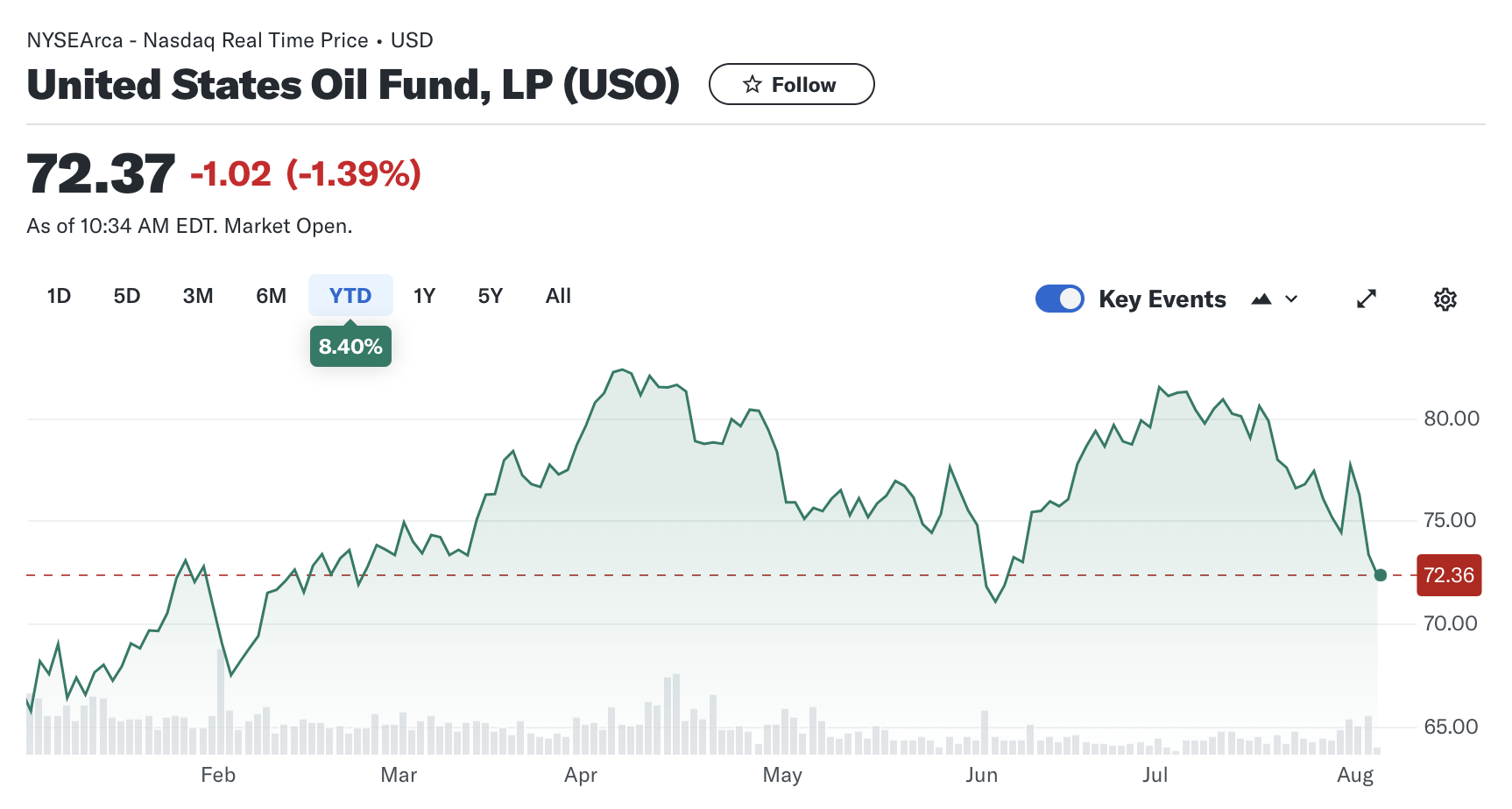Image resolution: width=1512 pixels, height=809 pixels.
Task: Click the current price dot on chart
Action: pos(1381,575)
